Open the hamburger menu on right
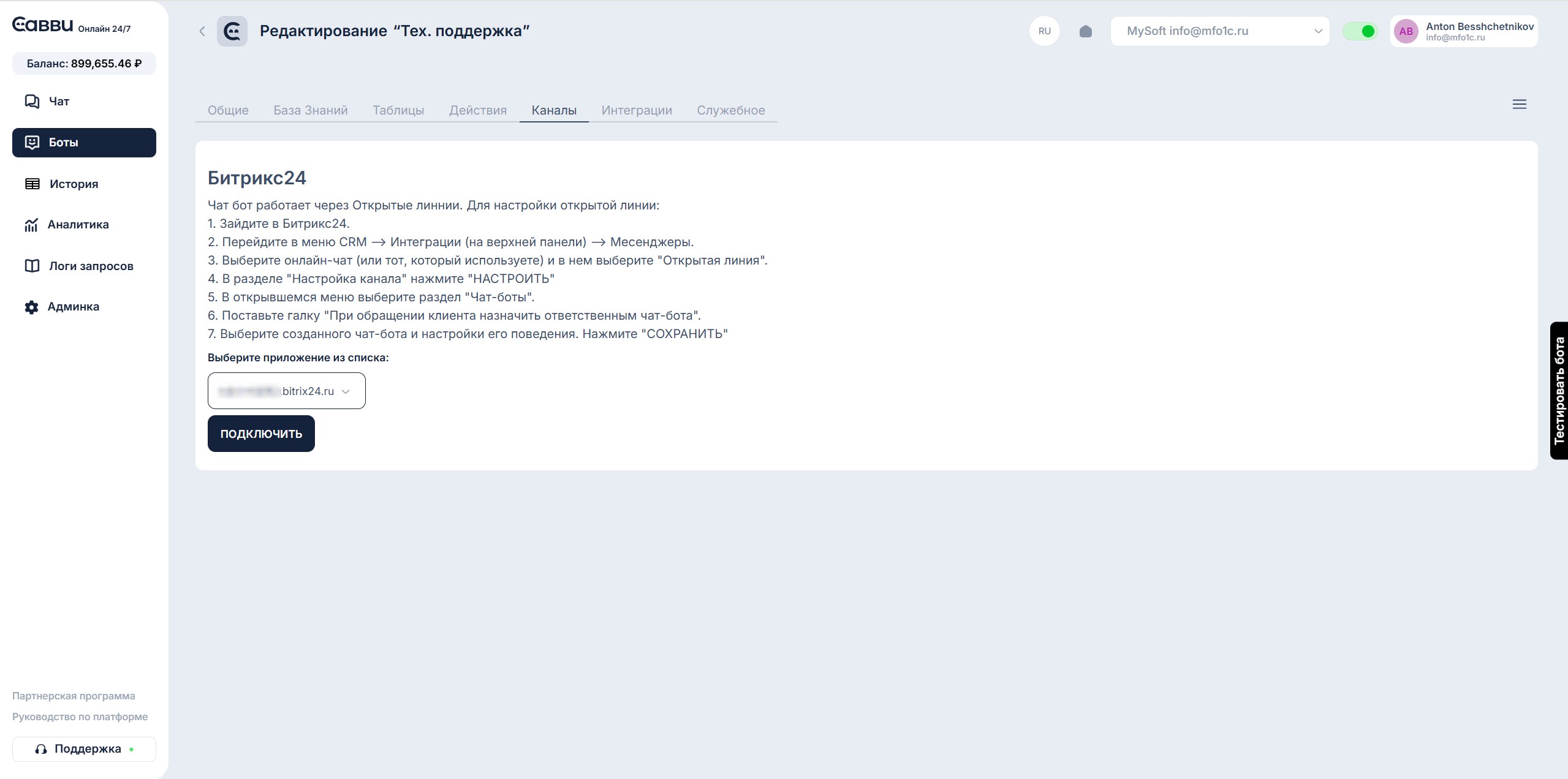The height and width of the screenshot is (779, 1568). pos(1519,105)
